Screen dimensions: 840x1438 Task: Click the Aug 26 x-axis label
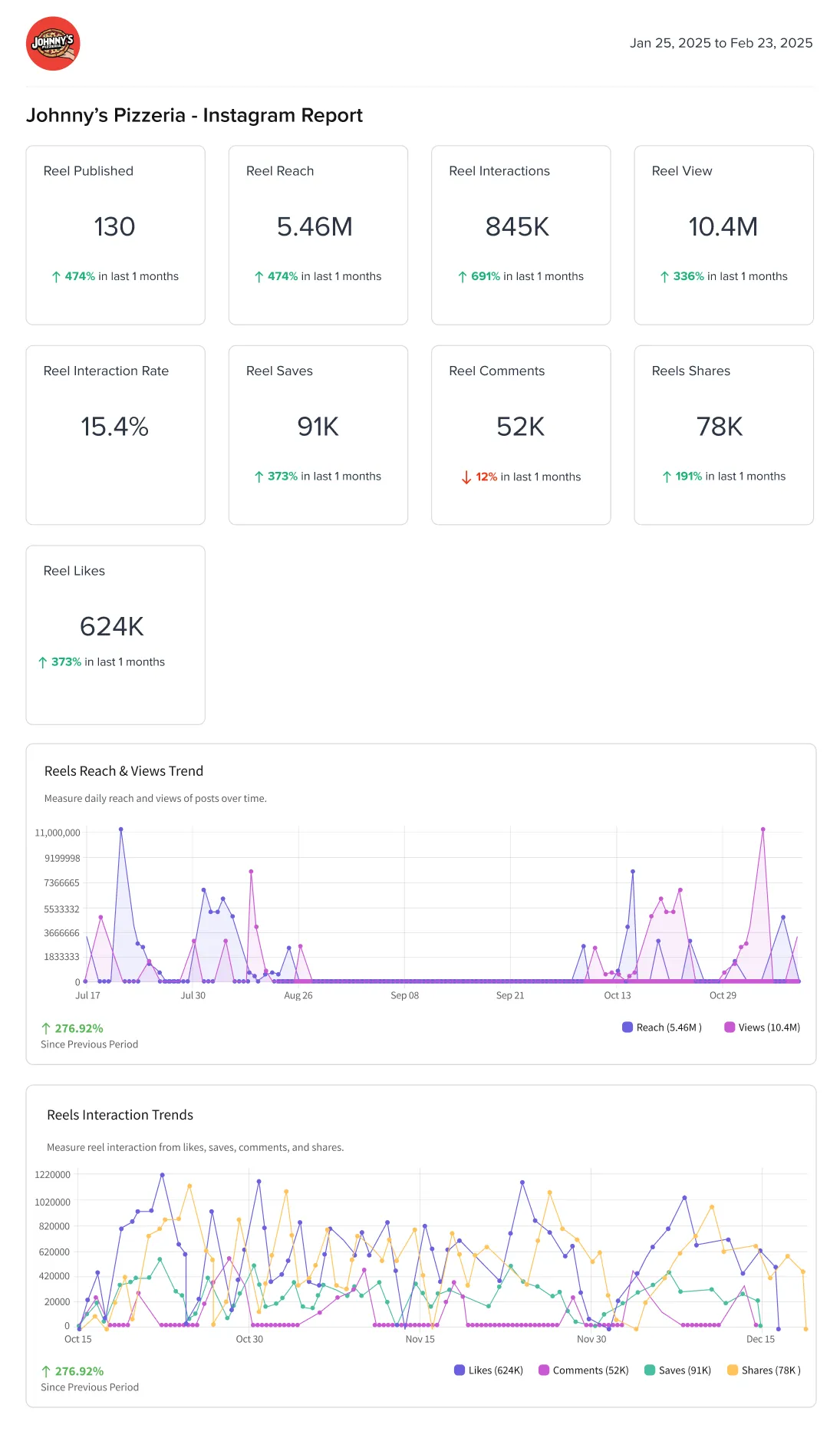pyautogui.click(x=298, y=995)
